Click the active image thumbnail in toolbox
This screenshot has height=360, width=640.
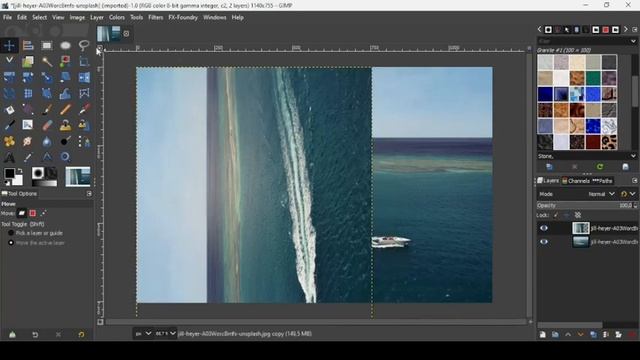(x=78, y=176)
